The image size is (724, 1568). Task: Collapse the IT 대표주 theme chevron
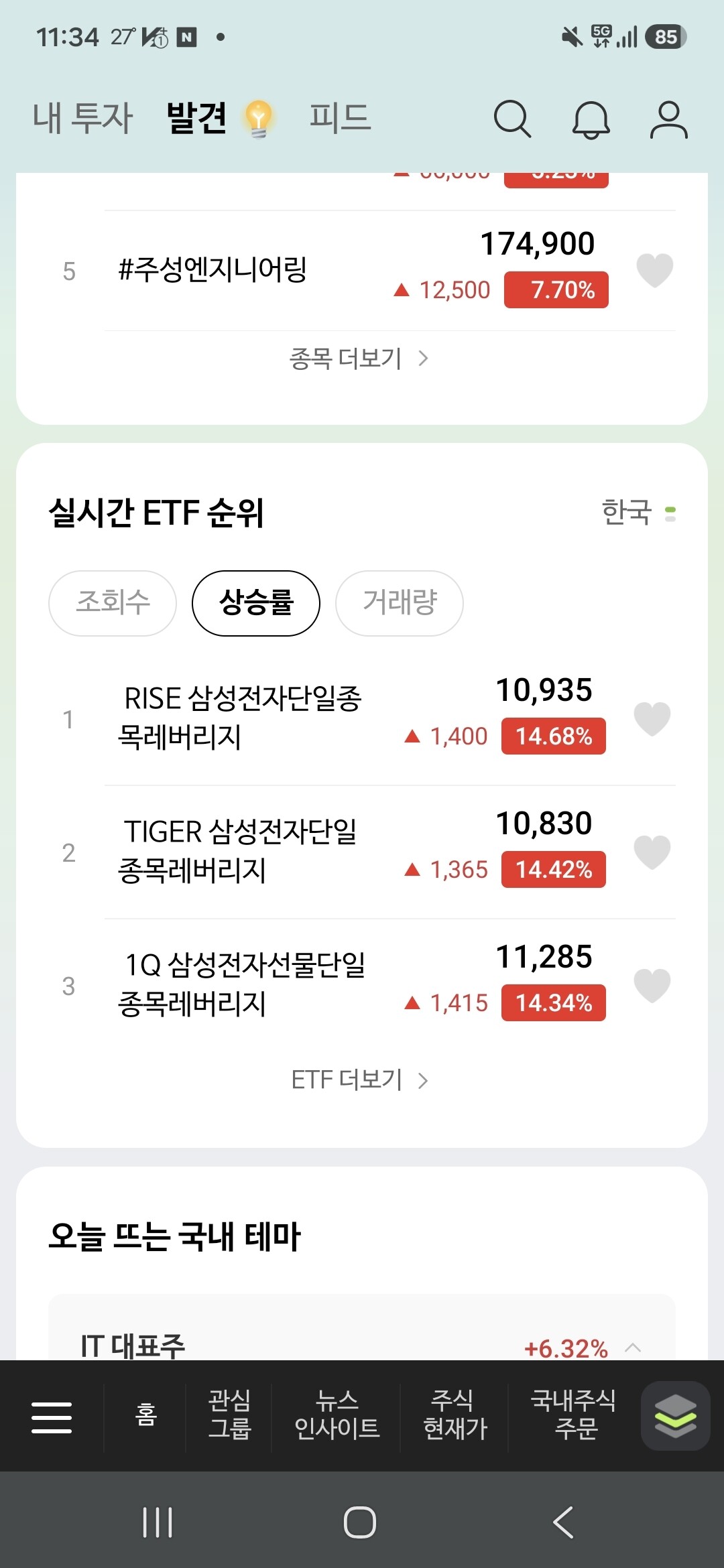(x=633, y=1348)
